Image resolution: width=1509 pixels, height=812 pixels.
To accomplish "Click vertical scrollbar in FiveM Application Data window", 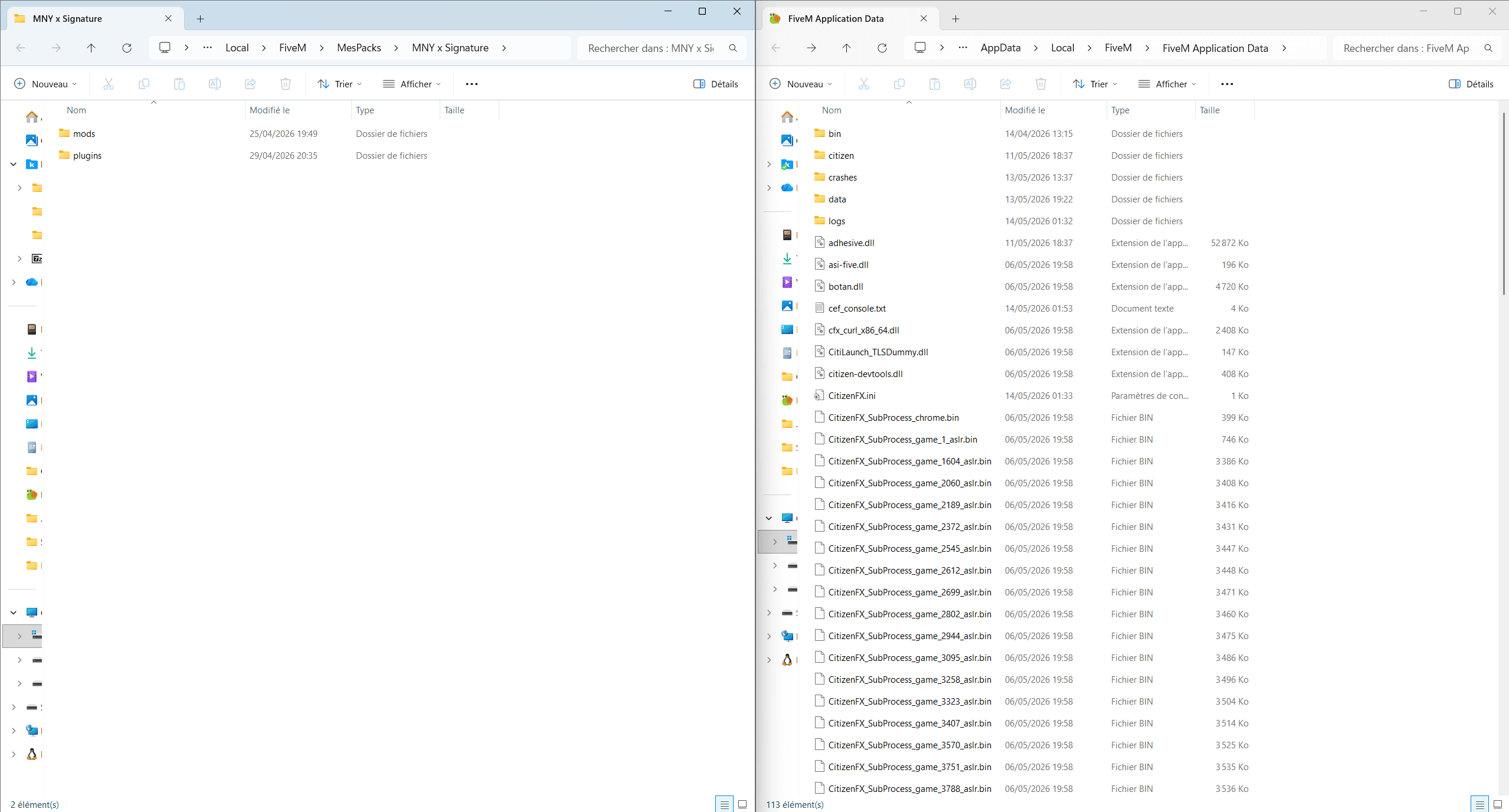I will [1503, 203].
